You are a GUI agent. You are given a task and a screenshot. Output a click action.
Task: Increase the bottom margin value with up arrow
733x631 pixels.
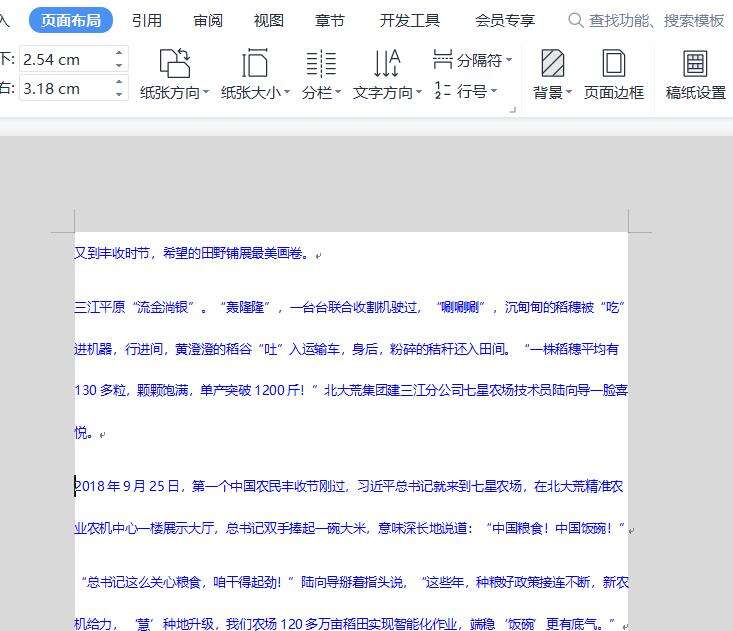pos(119,53)
